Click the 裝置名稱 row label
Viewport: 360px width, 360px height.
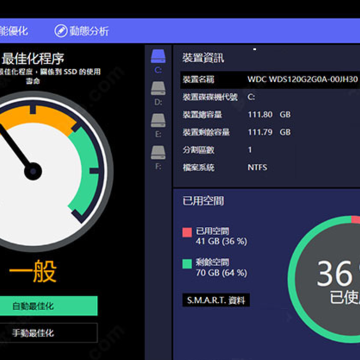coord(198,80)
